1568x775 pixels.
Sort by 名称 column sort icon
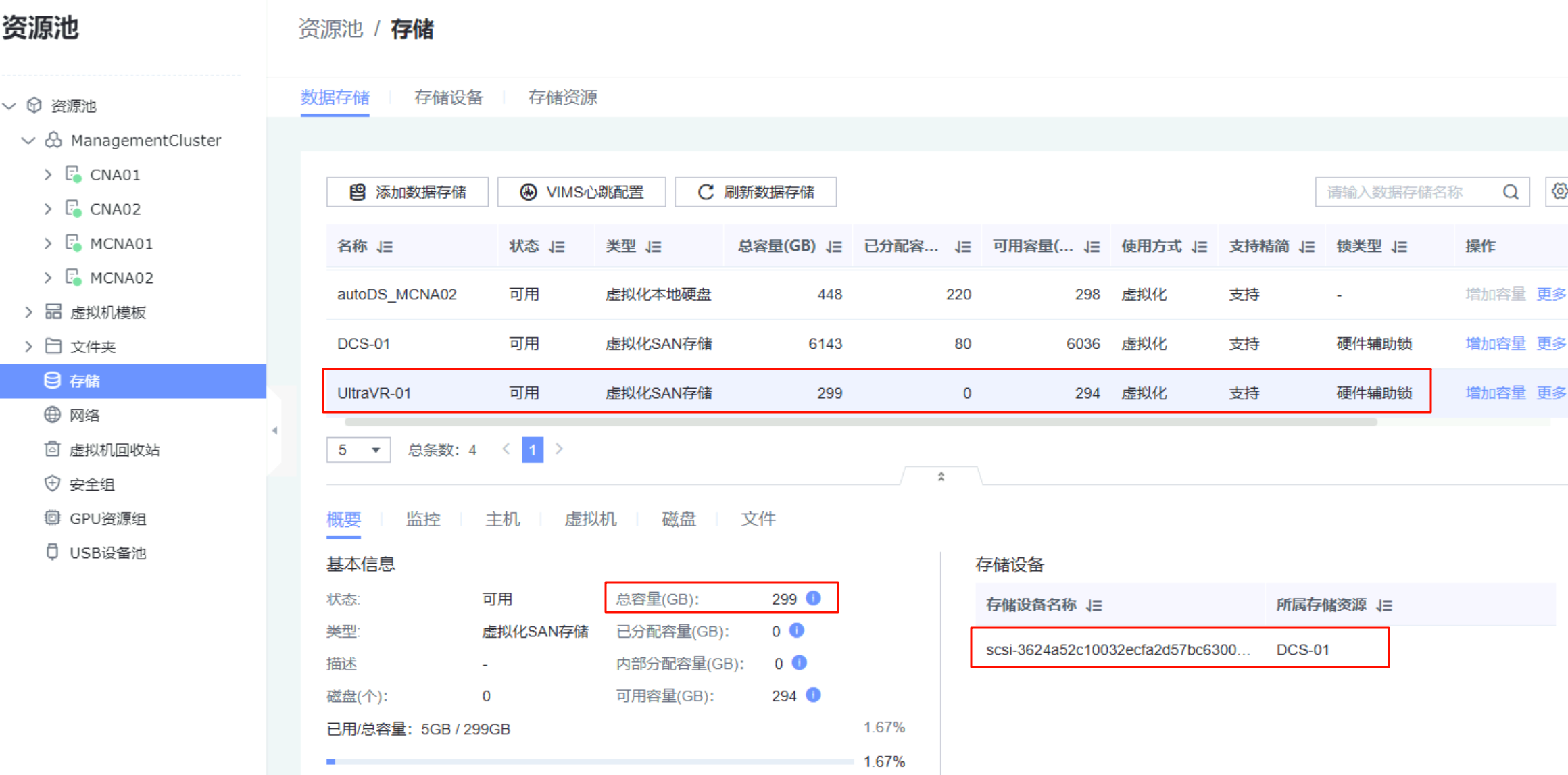click(x=385, y=247)
